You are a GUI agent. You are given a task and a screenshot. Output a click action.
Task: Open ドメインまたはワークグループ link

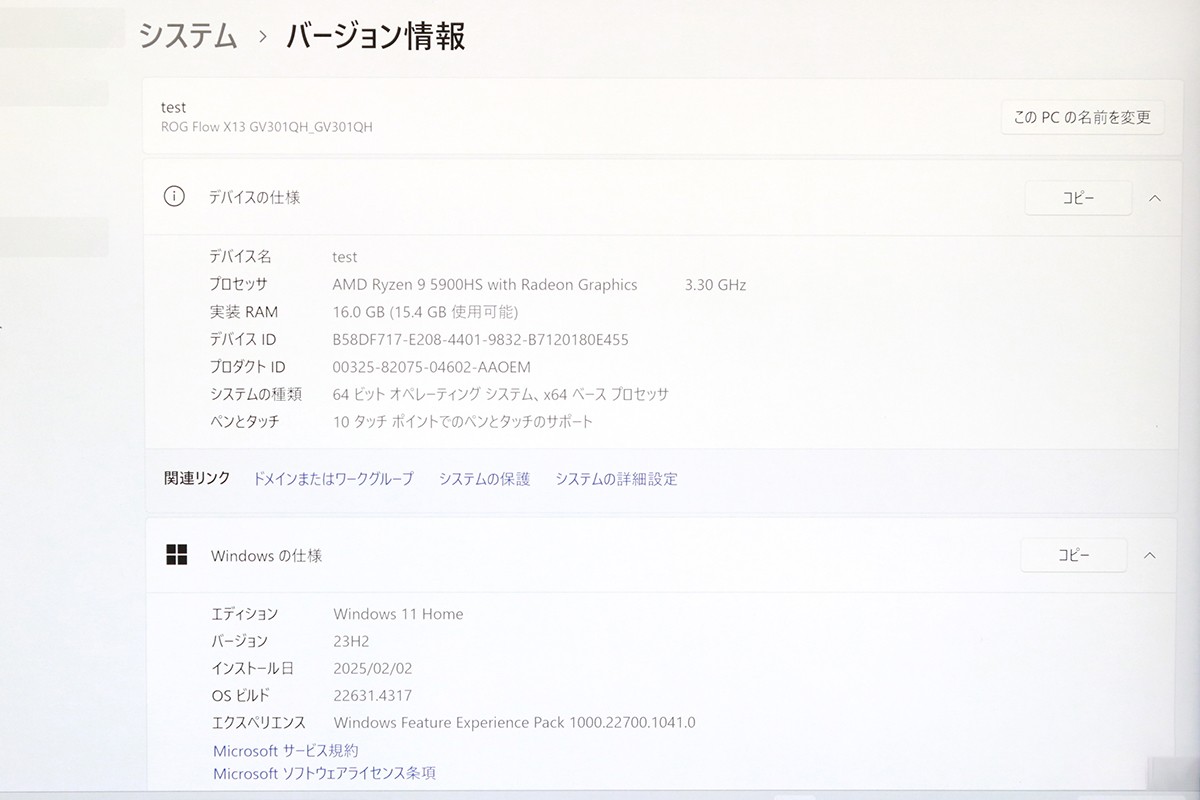[333, 479]
